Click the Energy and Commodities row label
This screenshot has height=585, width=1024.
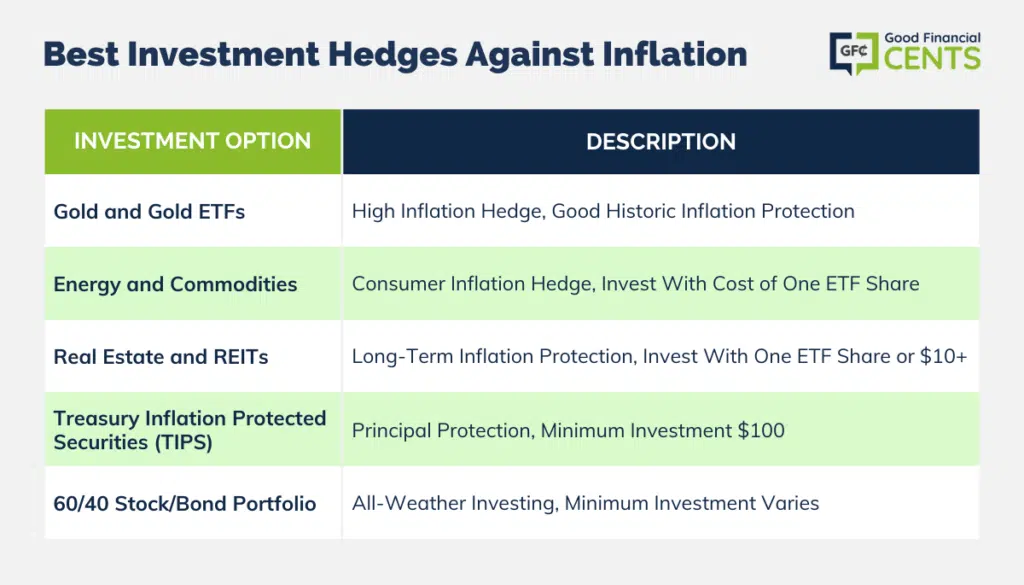pos(175,284)
